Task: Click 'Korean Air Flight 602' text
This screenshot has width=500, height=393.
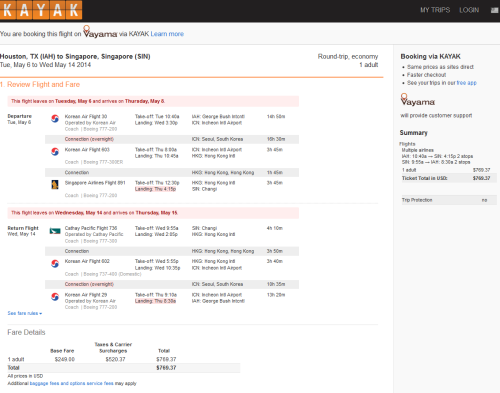Action: 87,261
